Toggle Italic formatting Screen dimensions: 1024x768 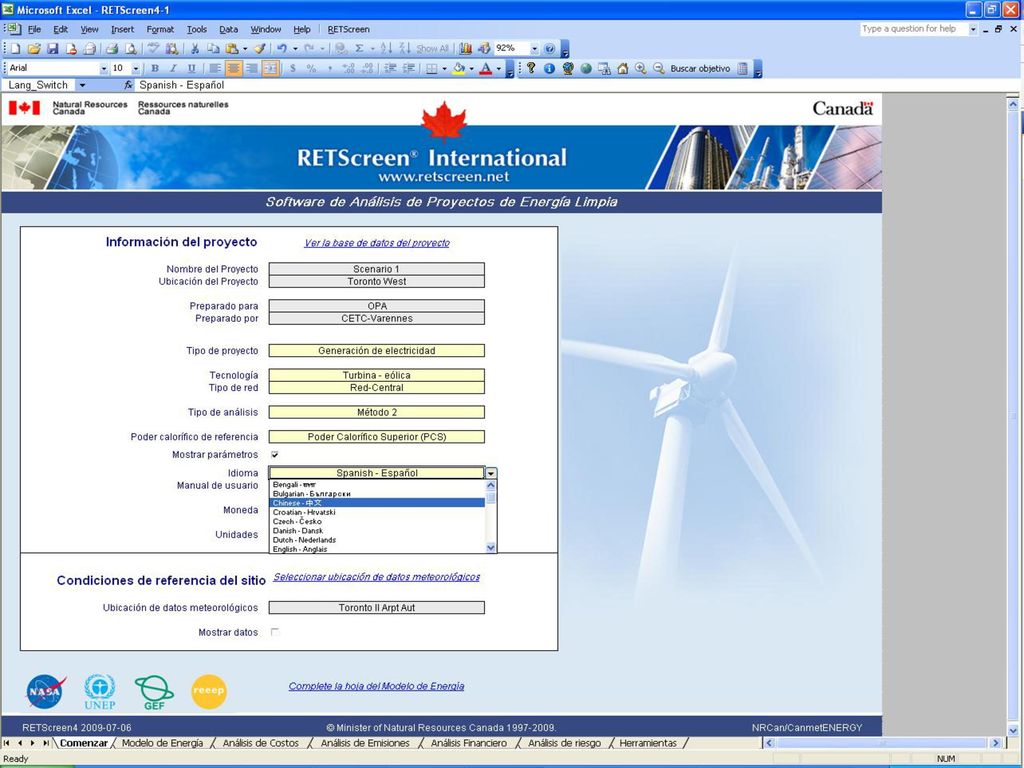tap(173, 68)
